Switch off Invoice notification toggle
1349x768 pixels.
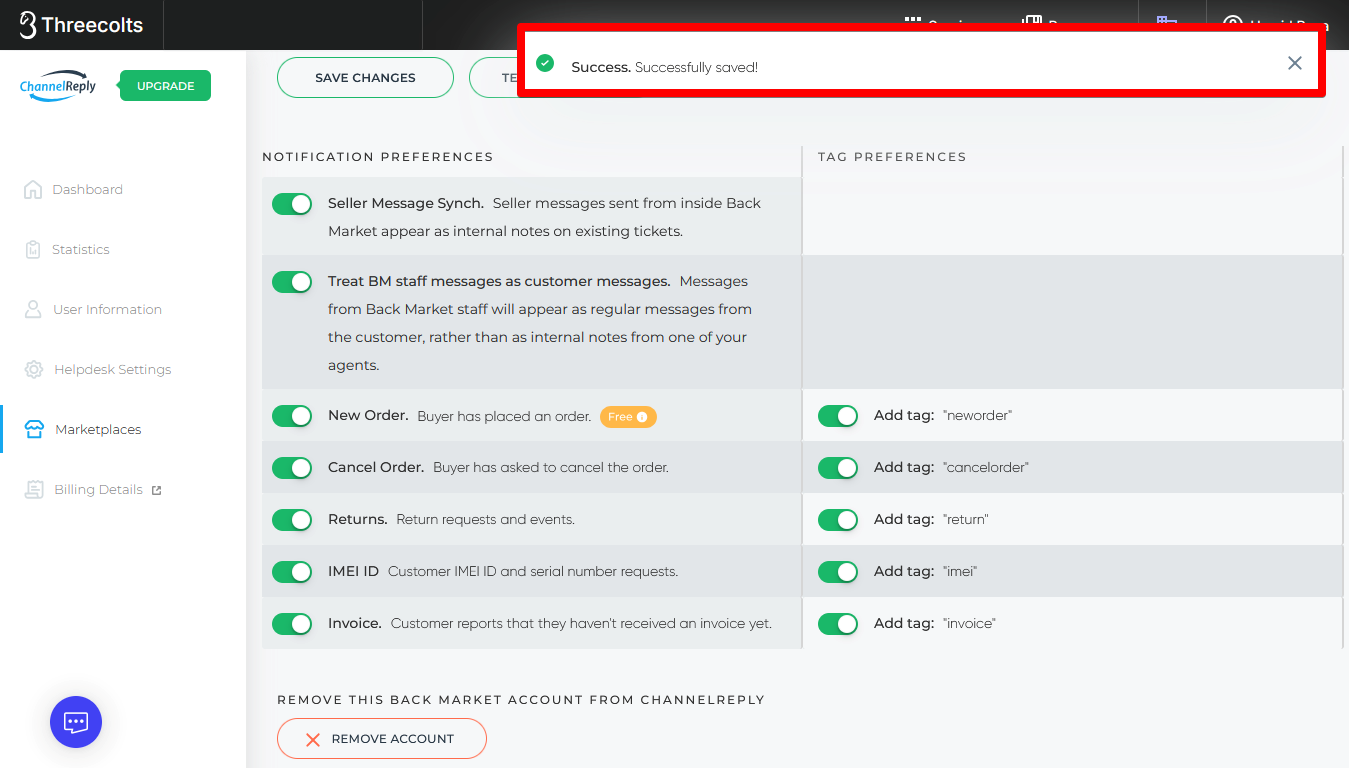click(292, 624)
